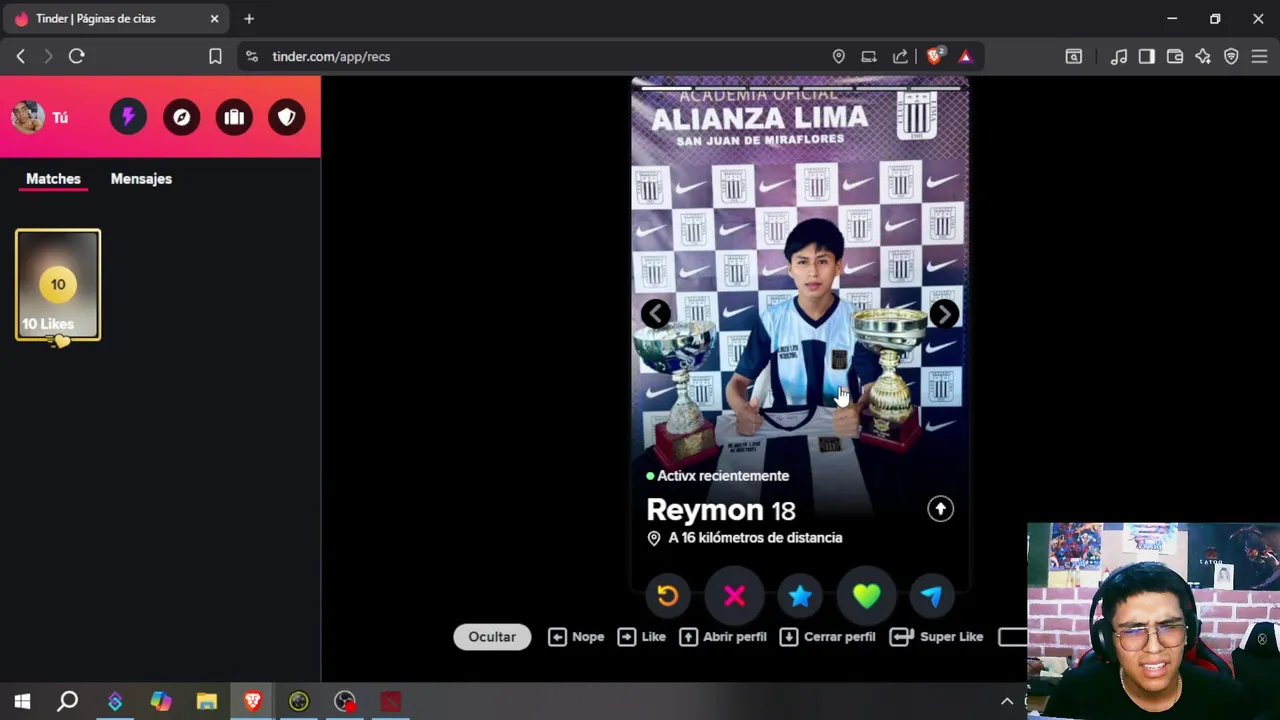Click the pink X Nope button
The height and width of the screenshot is (720, 1280).
point(734,596)
